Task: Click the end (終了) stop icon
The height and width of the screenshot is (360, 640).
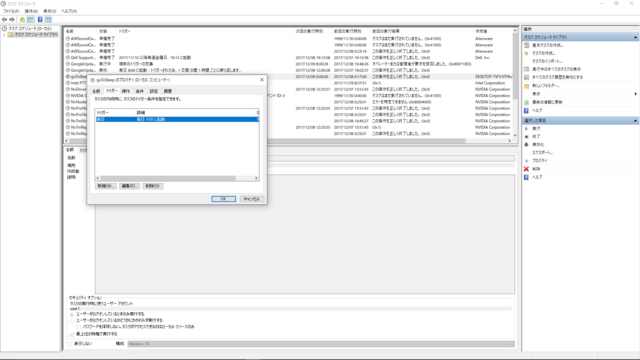Action: (527, 137)
